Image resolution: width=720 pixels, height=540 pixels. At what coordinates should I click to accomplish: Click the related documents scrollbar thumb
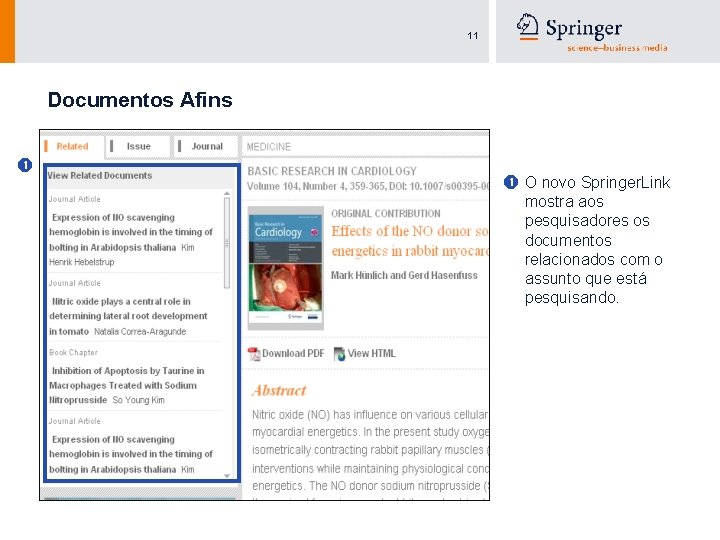[227, 243]
